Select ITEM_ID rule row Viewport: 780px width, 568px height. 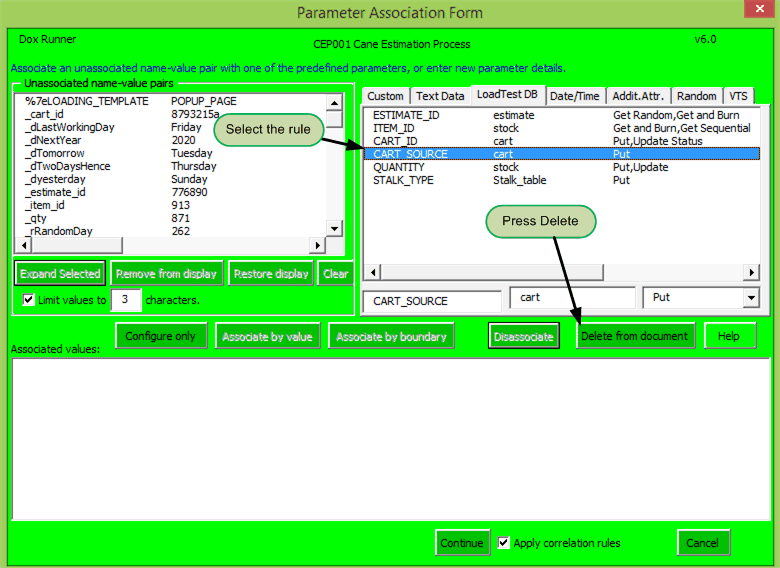point(562,128)
